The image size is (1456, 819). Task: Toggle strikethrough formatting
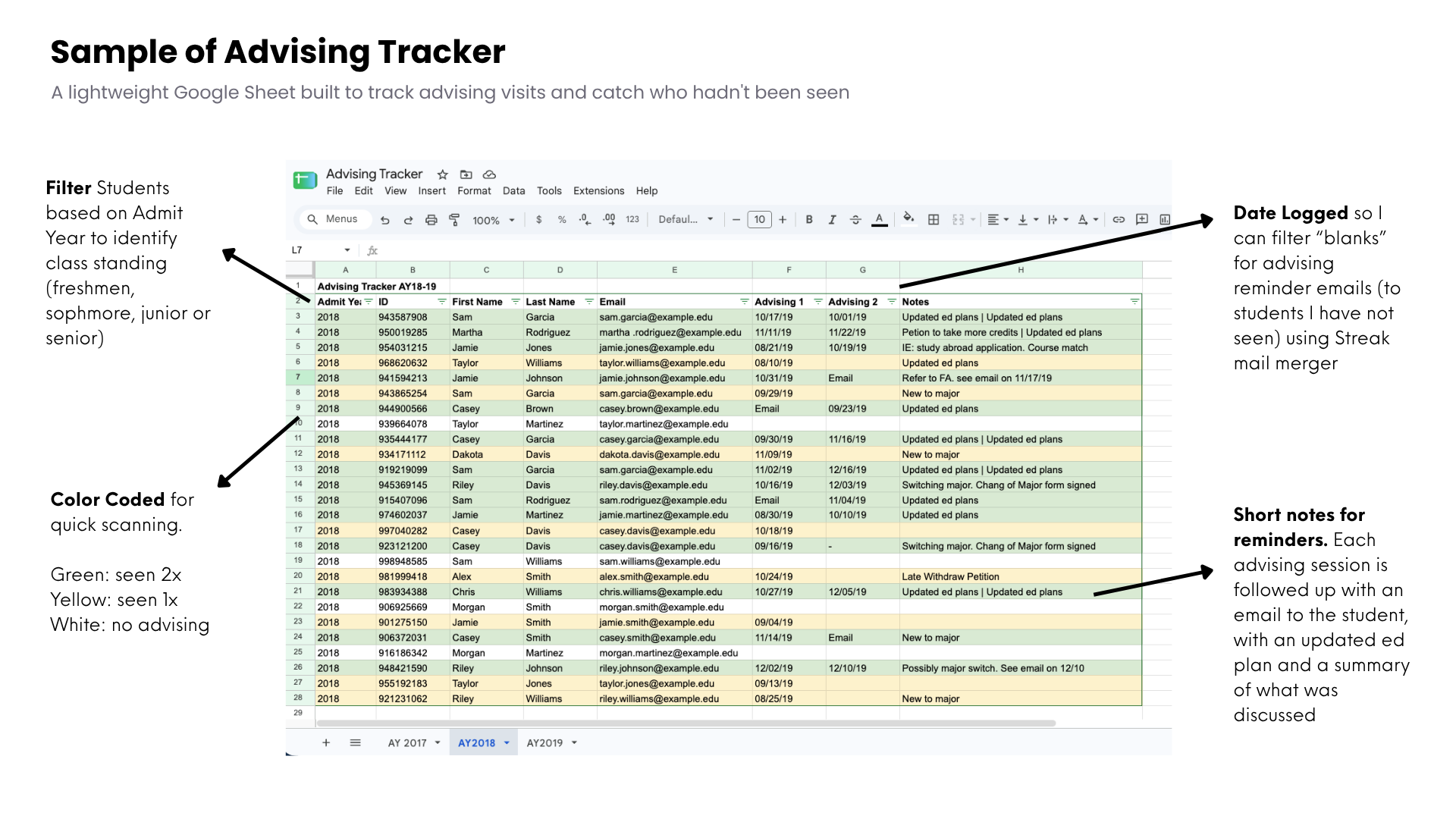[x=855, y=220]
